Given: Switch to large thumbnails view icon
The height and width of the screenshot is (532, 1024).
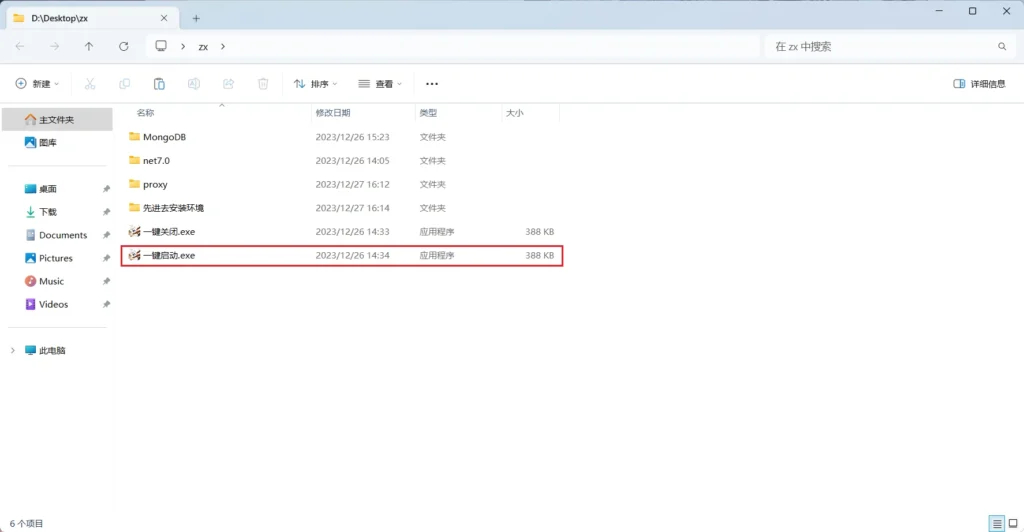Looking at the screenshot, I should pos(1013,523).
